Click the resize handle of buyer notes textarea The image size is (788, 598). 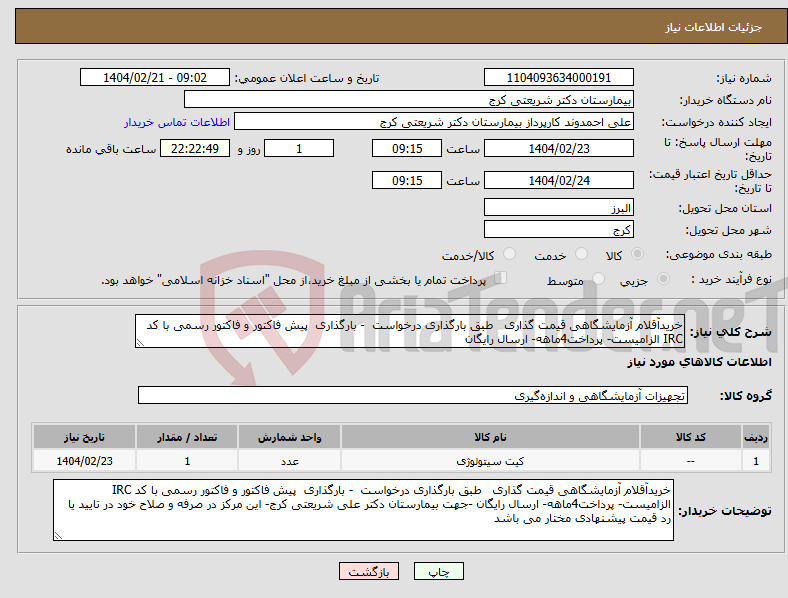[58, 536]
